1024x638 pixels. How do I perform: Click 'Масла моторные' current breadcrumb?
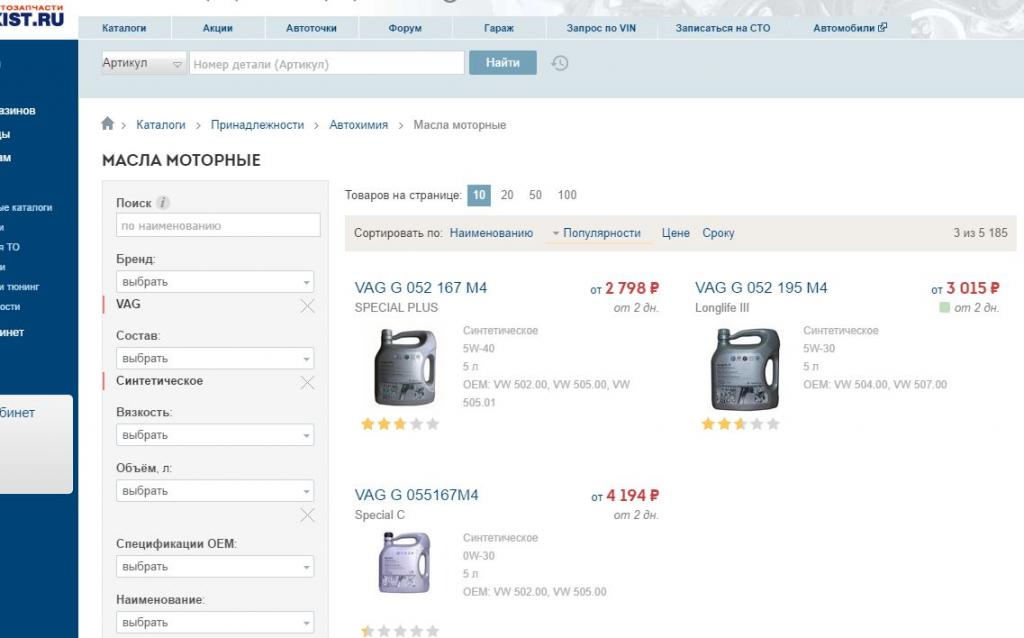(x=460, y=125)
